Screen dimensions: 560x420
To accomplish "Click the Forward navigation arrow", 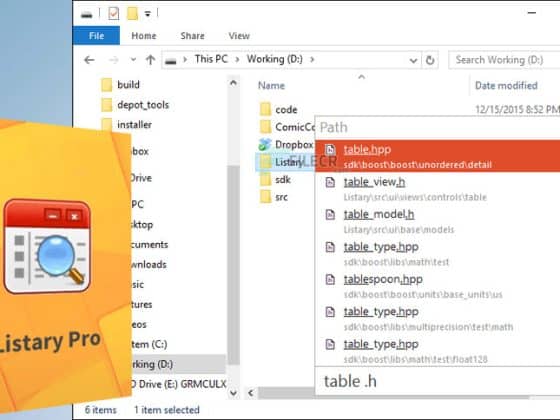I will [113, 60].
